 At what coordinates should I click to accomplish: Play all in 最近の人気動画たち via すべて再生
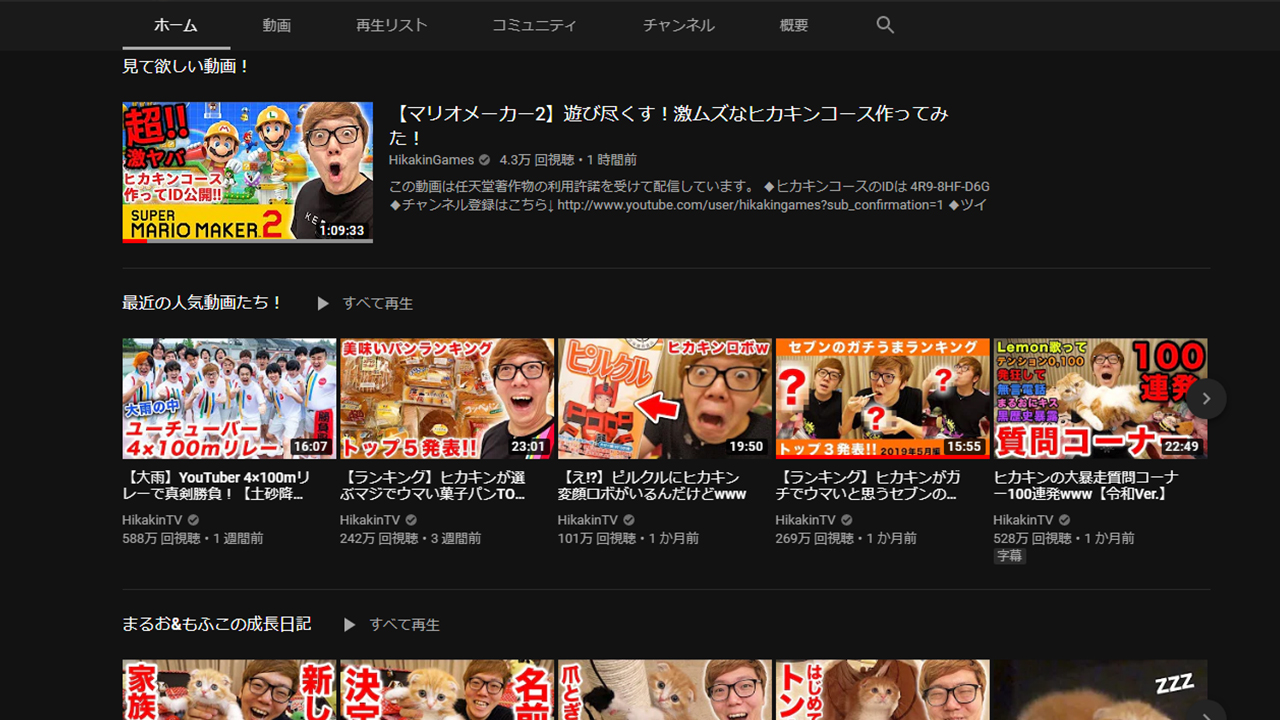tap(377, 303)
